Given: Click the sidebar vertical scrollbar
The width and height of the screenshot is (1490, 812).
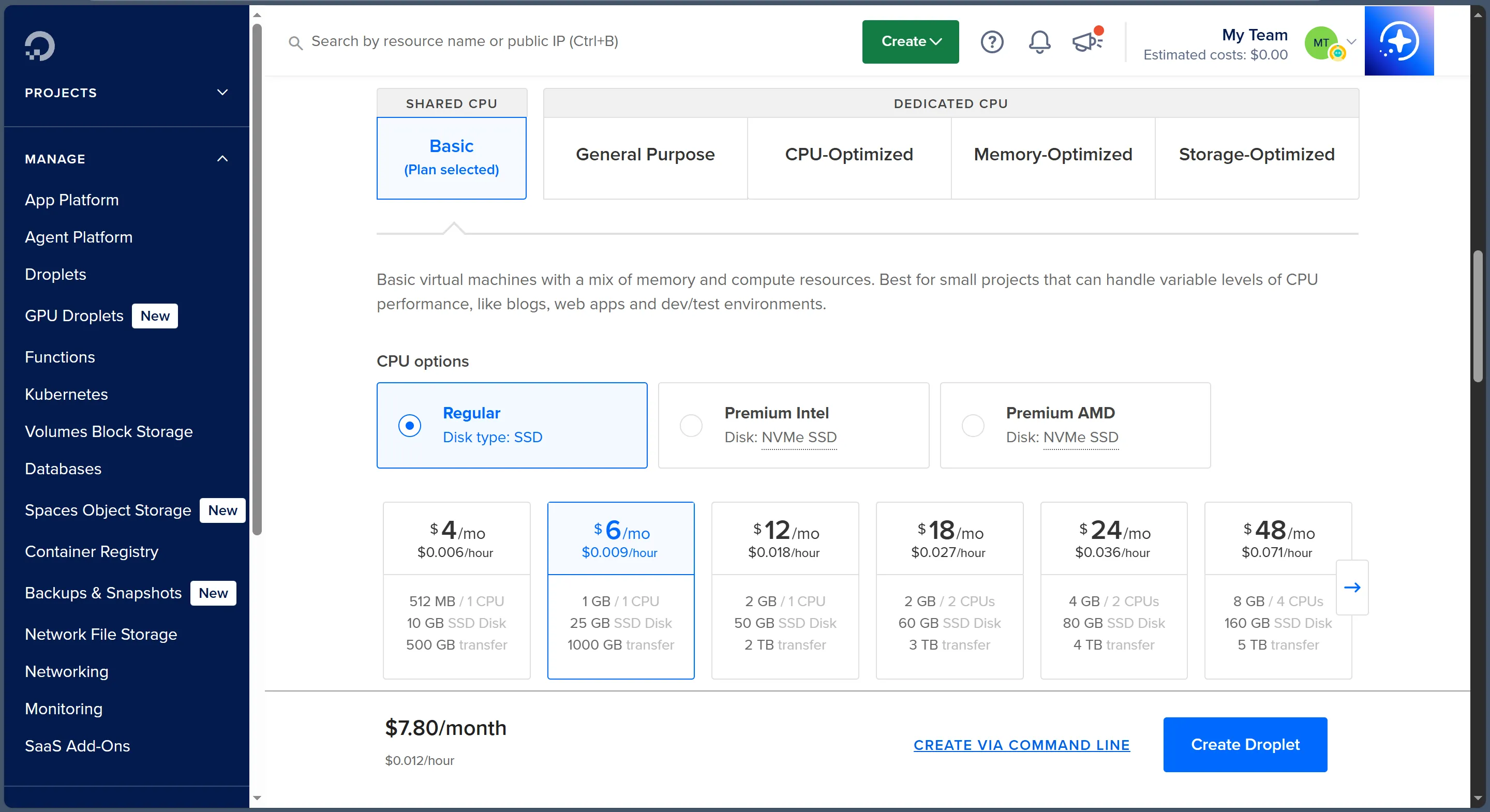Looking at the screenshot, I should [x=257, y=279].
